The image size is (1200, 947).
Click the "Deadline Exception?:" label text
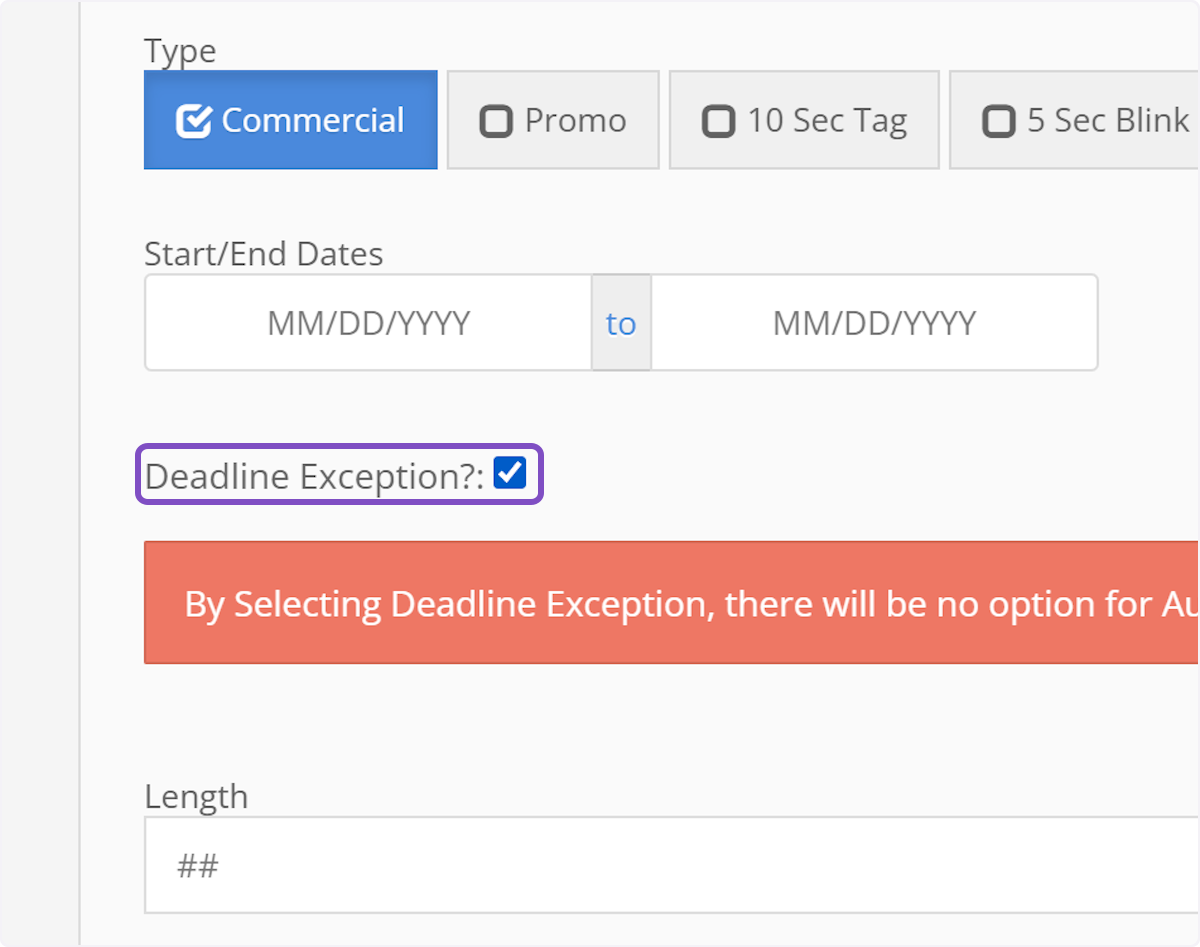click(x=314, y=477)
